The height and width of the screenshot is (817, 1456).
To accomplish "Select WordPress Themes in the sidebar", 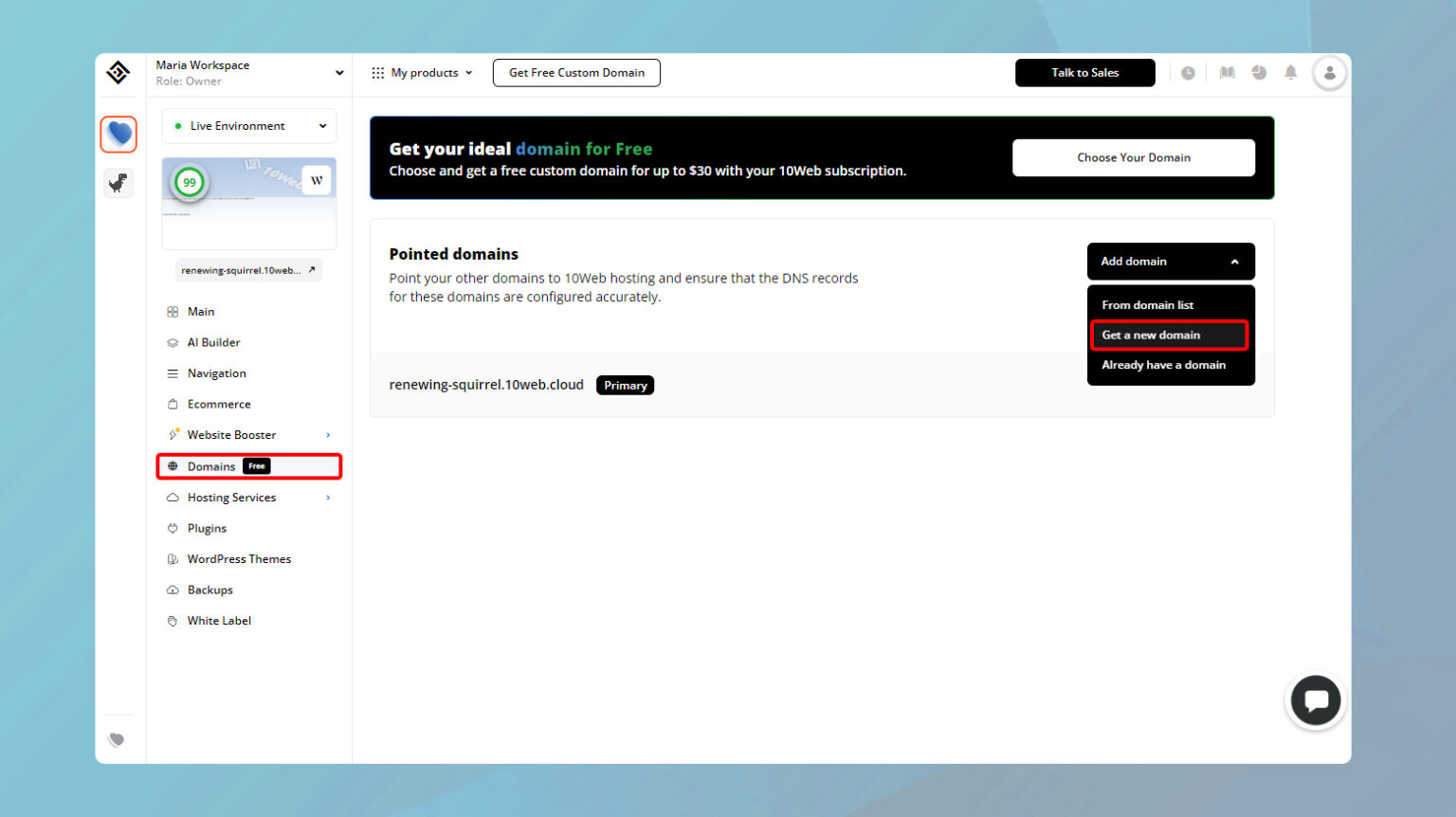I will coord(239,558).
